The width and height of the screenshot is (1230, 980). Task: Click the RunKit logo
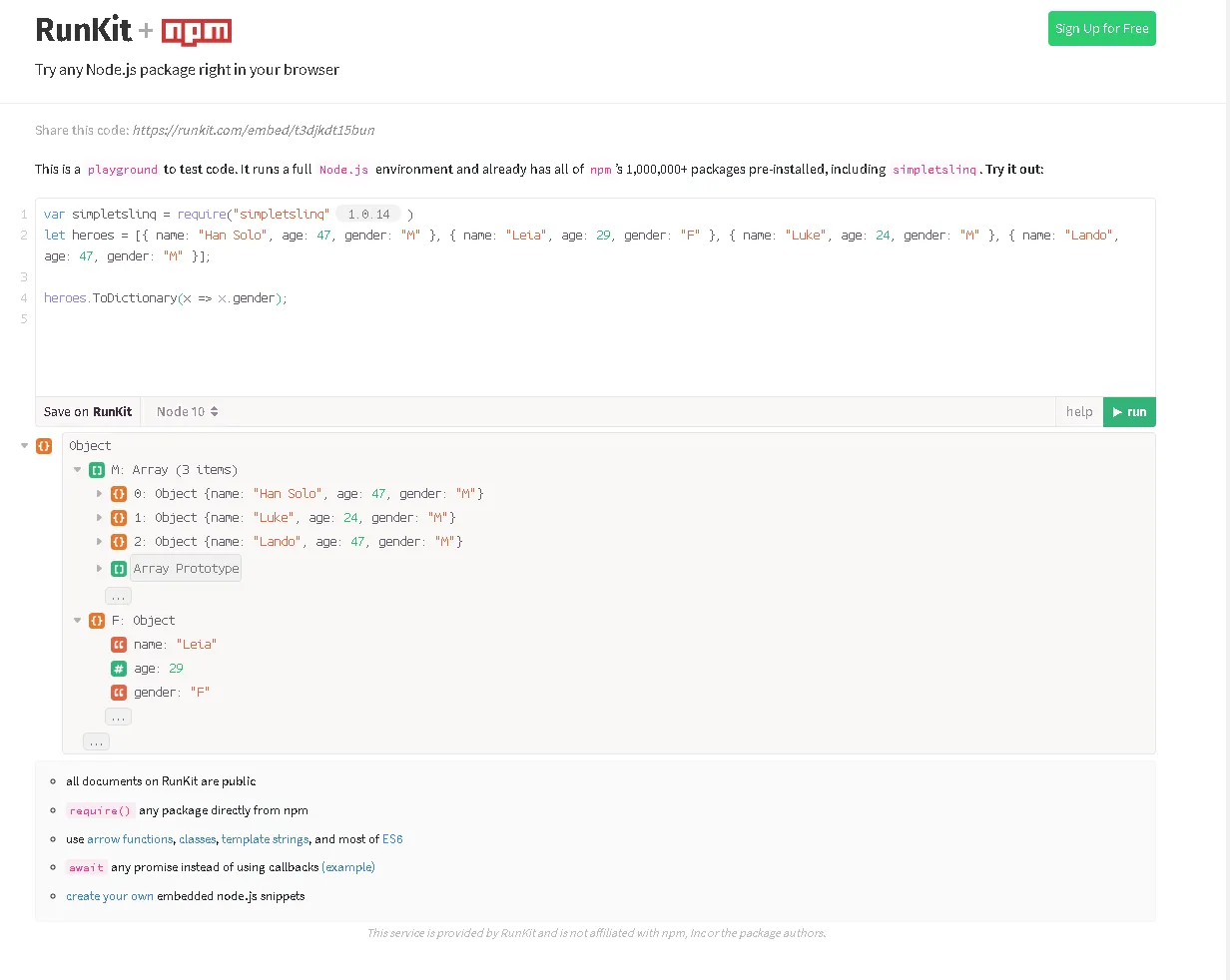pyautogui.click(x=84, y=30)
